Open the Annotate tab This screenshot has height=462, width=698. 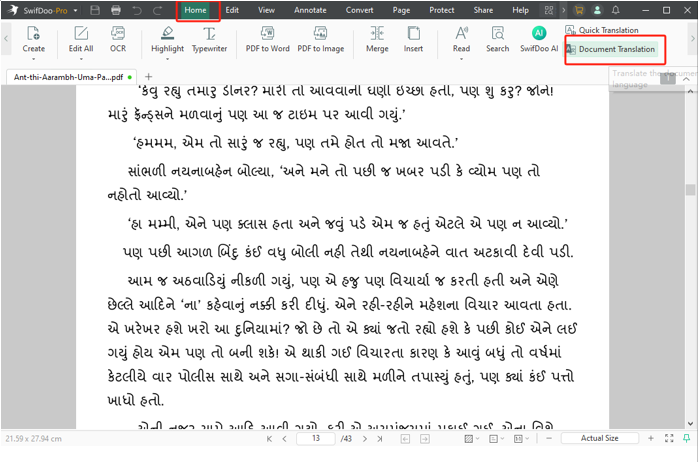click(x=310, y=10)
